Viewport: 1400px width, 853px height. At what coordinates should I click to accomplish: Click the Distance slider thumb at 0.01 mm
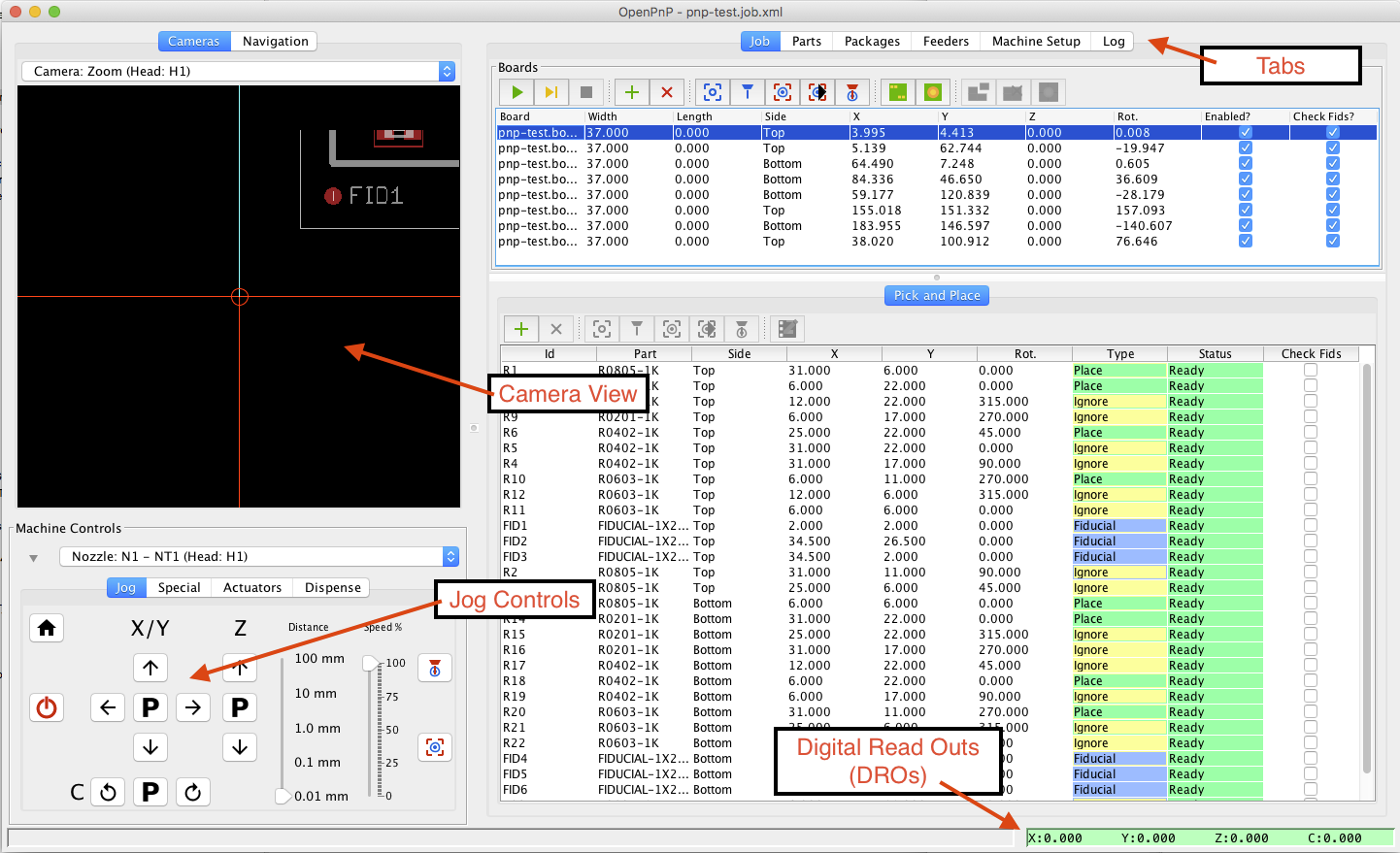283,796
